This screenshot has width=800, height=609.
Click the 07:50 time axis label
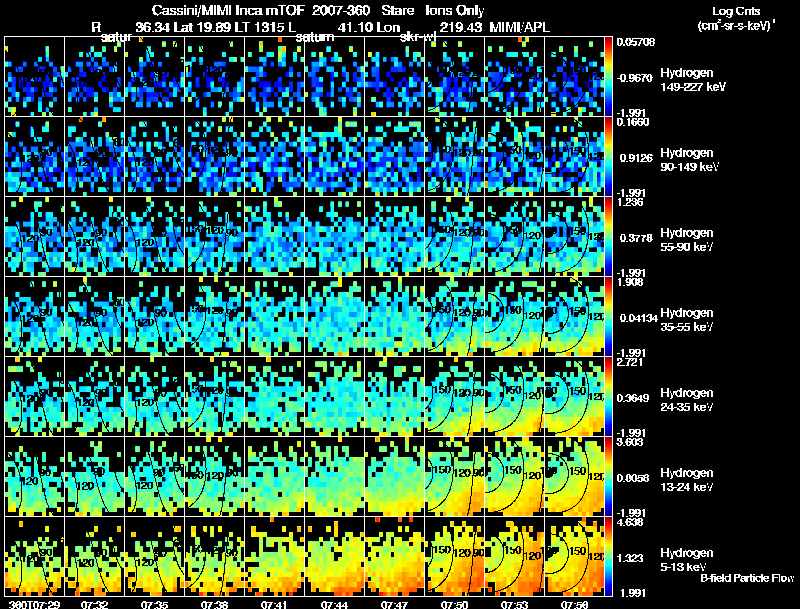click(x=454, y=604)
